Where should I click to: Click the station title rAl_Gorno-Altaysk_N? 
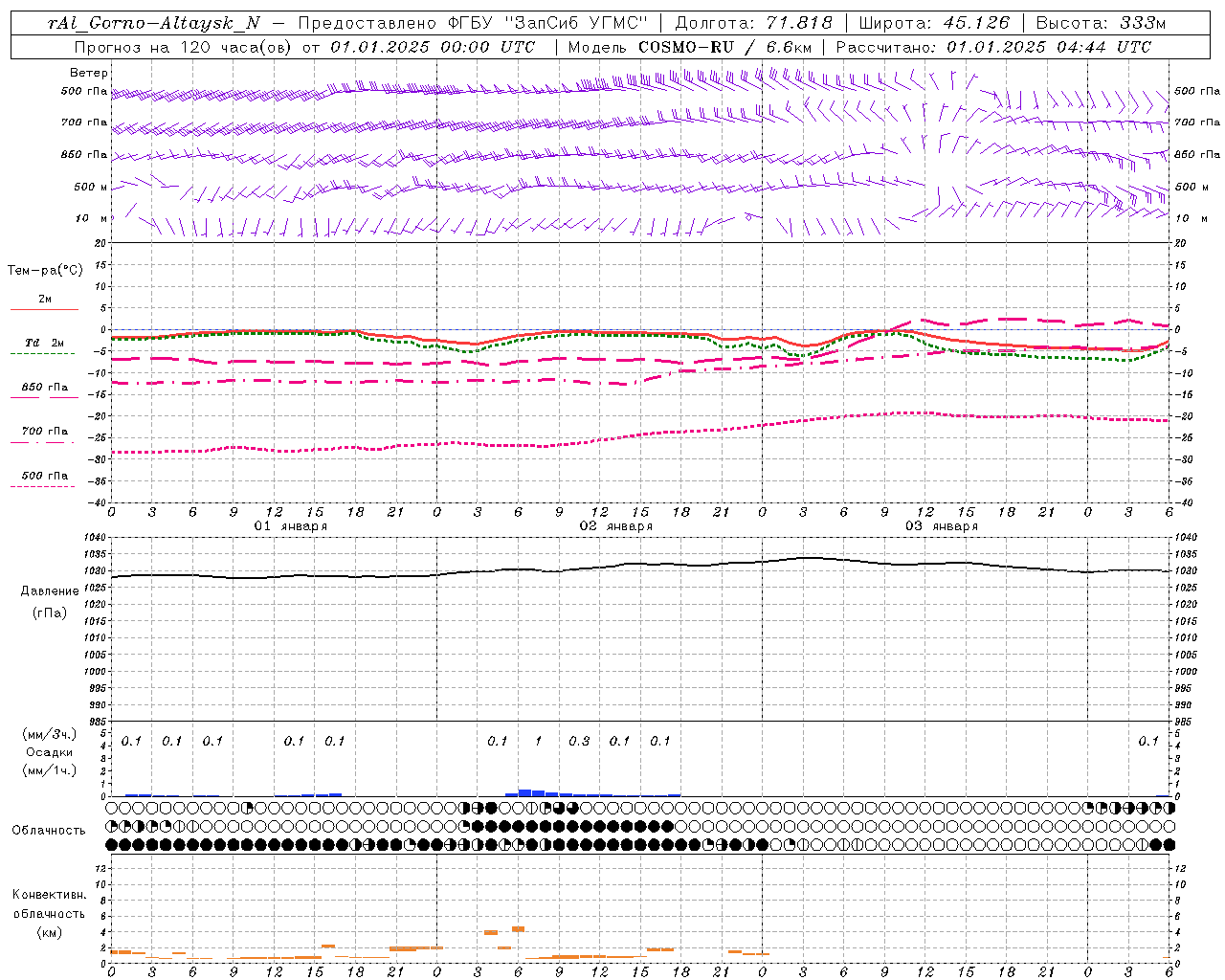pos(153,23)
